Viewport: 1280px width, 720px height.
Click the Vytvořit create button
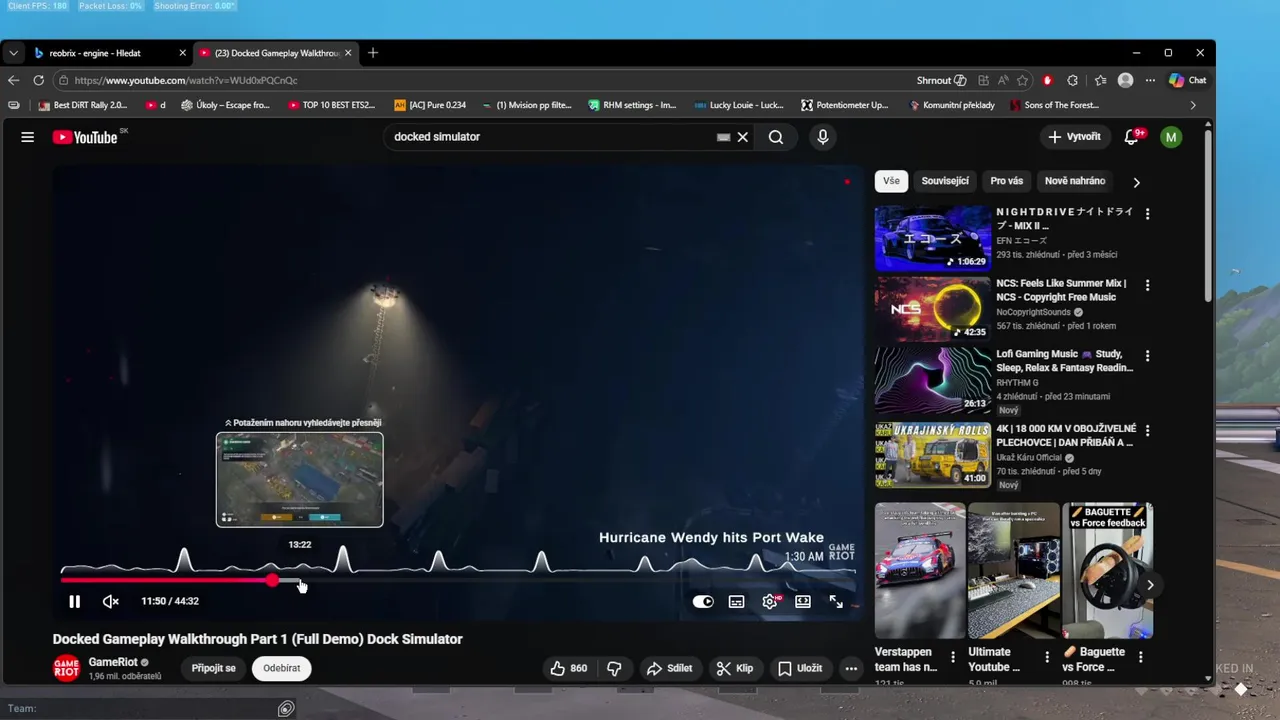tap(1075, 137)
